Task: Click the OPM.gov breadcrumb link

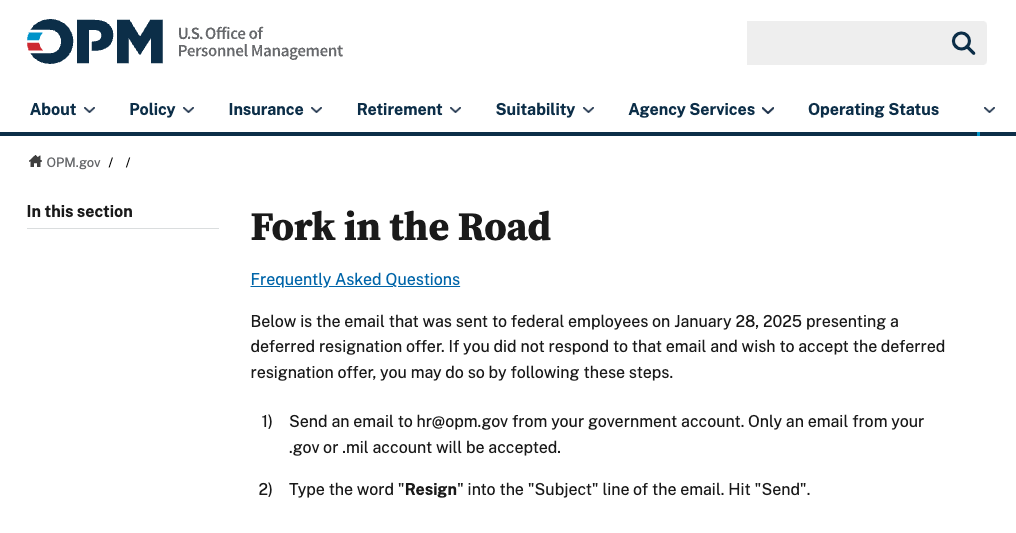Action: [x=73, y=162]
